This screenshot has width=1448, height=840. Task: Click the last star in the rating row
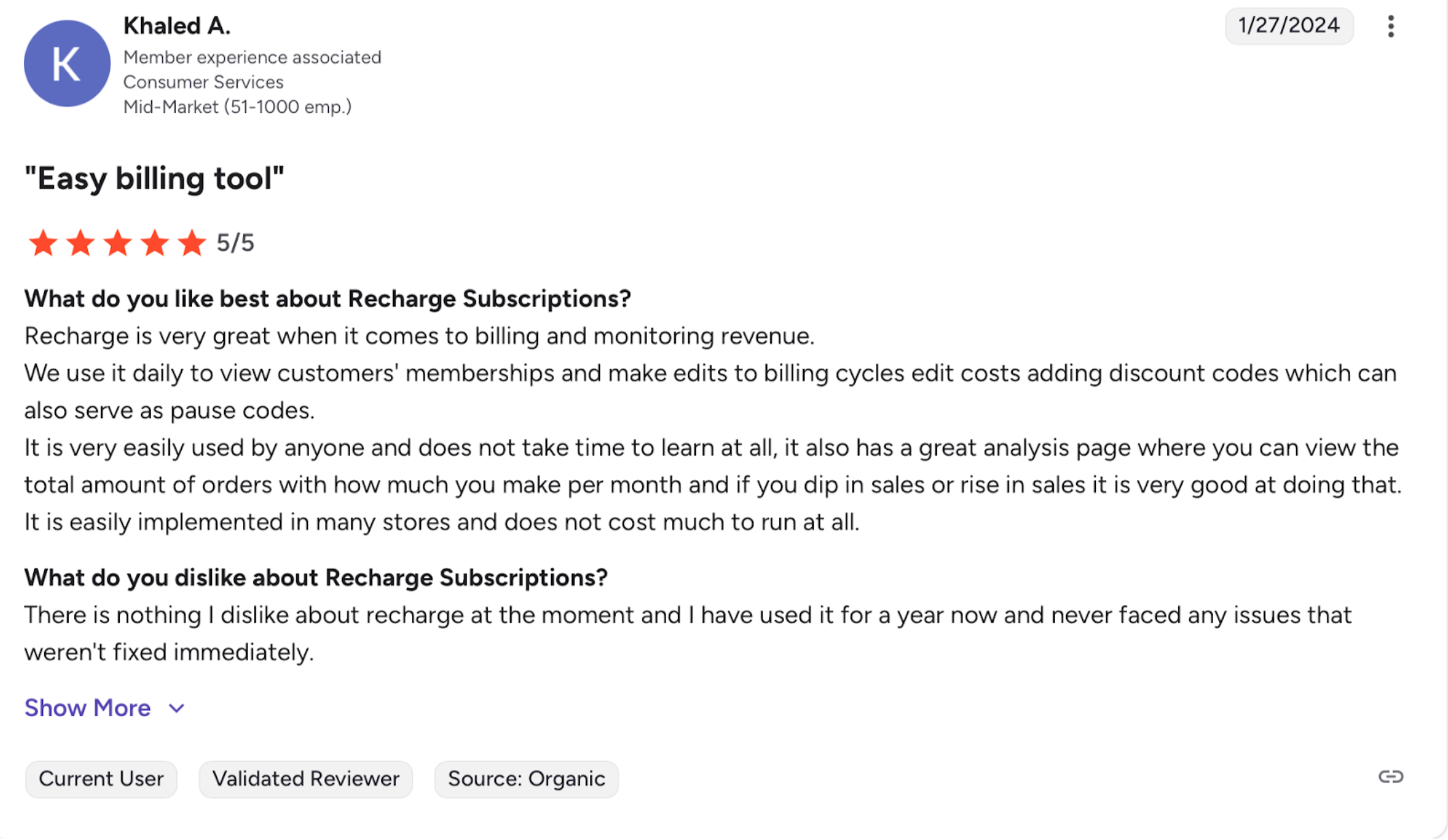tap(192, 242)
